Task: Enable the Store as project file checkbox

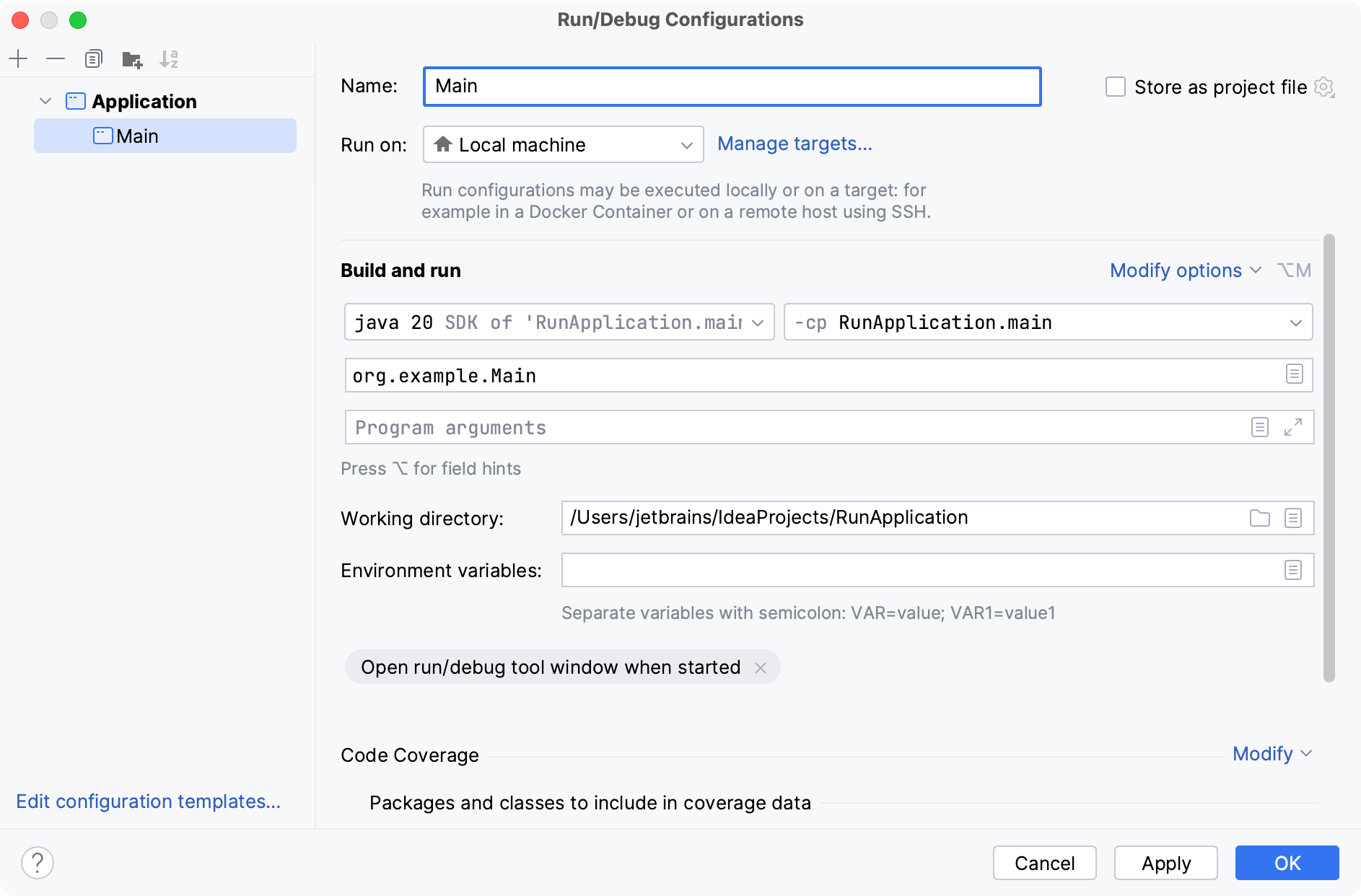Action: coord(1116,87)
